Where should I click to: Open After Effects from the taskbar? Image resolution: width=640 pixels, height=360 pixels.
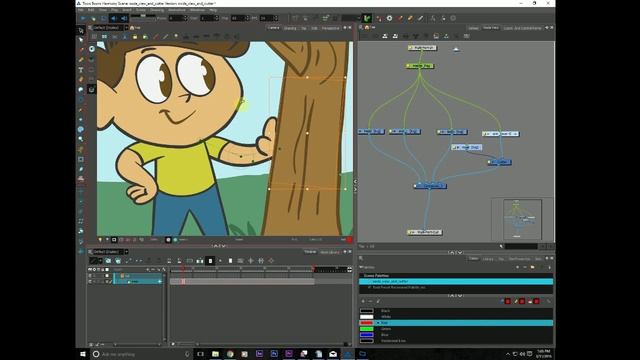pyautogui.click(x=259, y=354)
